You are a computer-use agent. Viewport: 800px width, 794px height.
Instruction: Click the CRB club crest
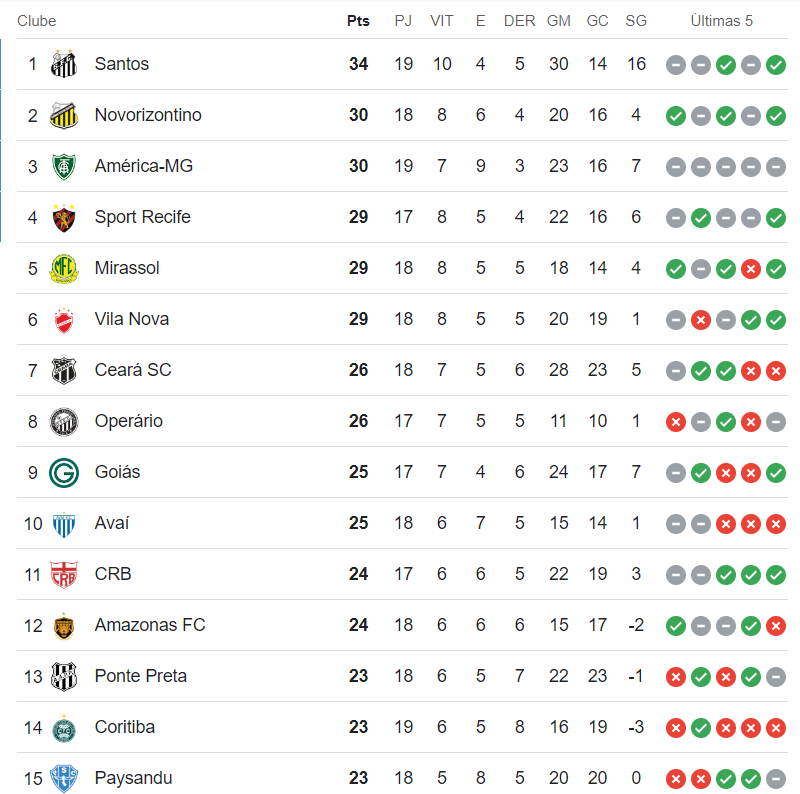coord(63,574)
